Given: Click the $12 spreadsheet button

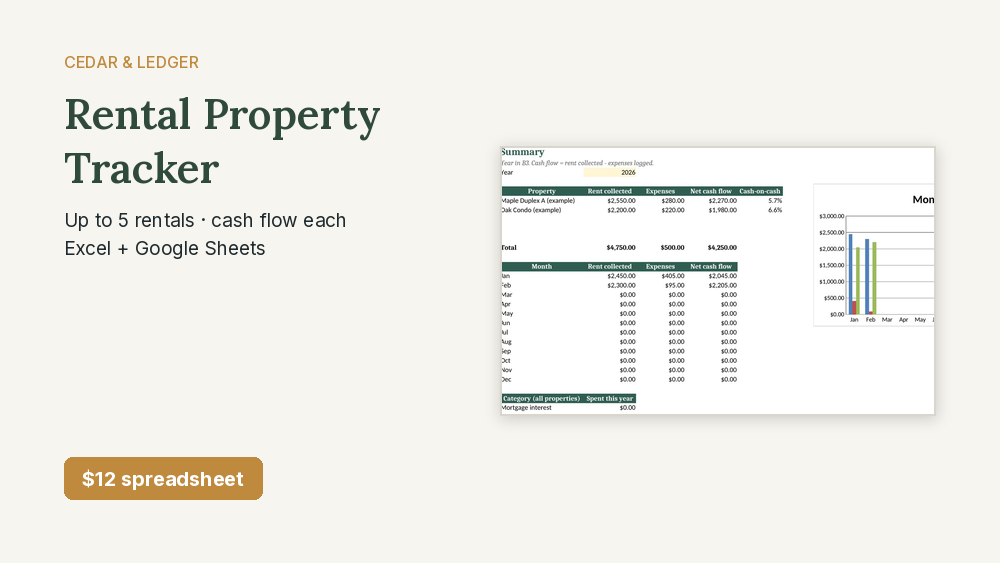Looking at the screenshot, I should click(163, 478).
